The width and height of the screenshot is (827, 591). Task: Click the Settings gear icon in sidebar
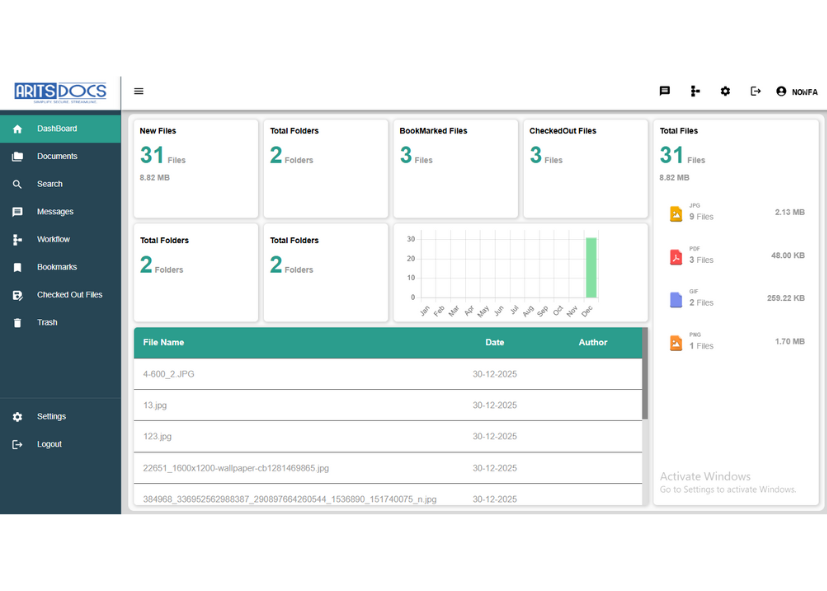17,417
